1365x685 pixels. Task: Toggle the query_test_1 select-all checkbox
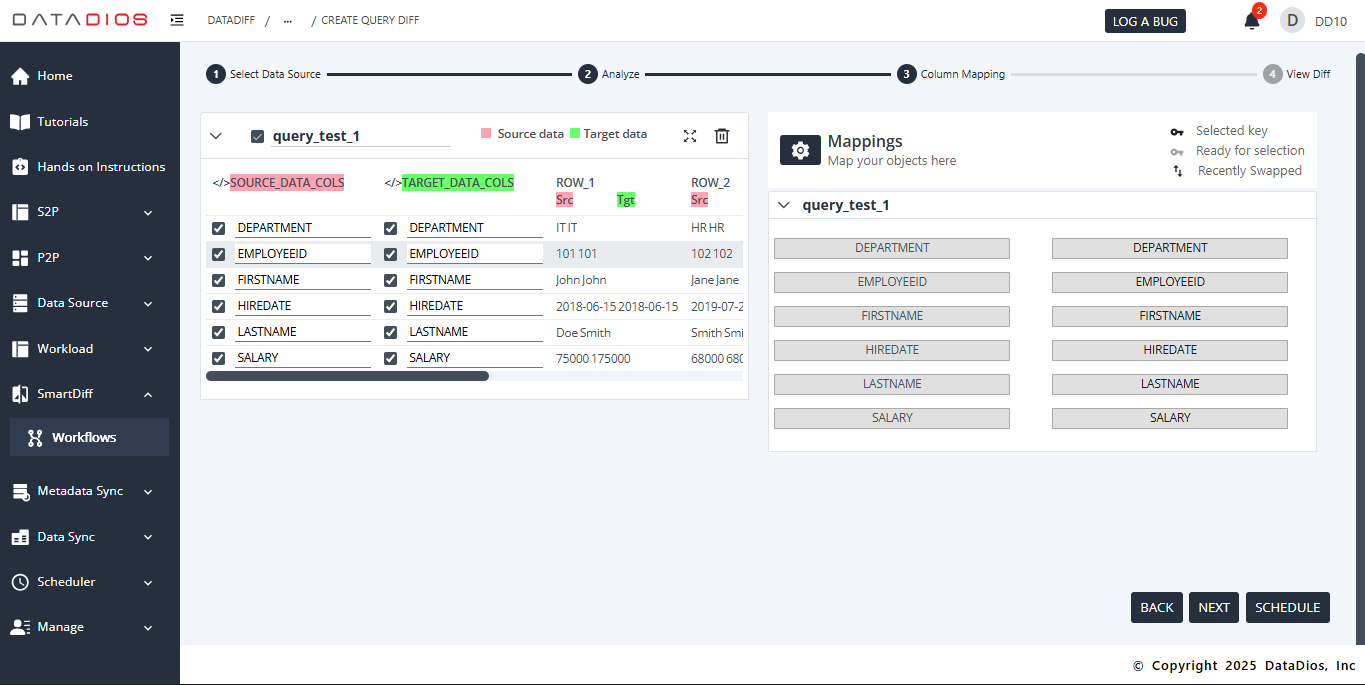[257, 136]
